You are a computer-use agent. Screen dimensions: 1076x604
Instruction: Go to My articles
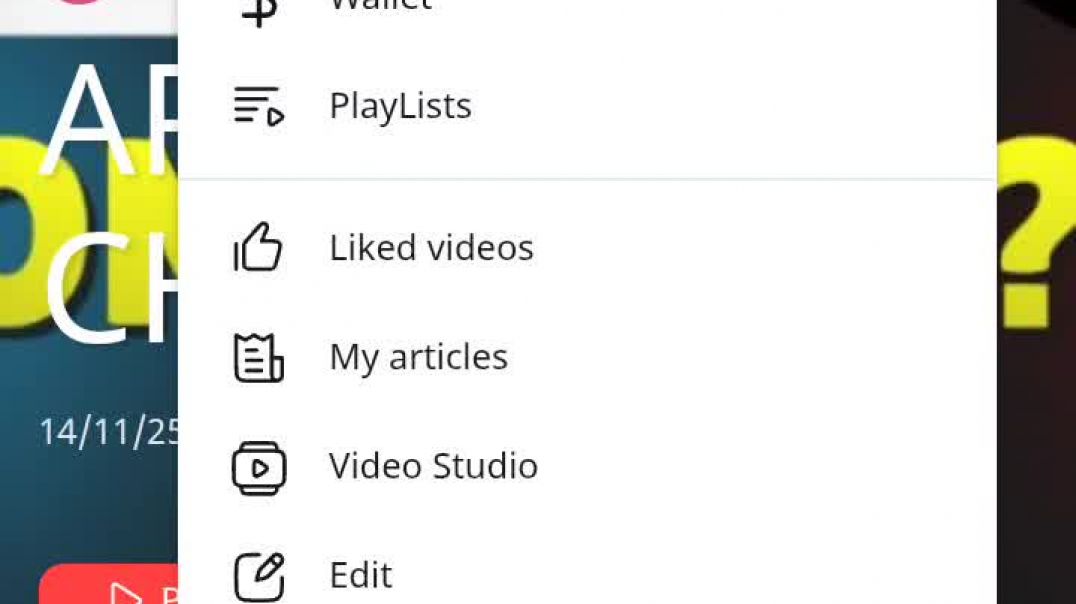418,358
